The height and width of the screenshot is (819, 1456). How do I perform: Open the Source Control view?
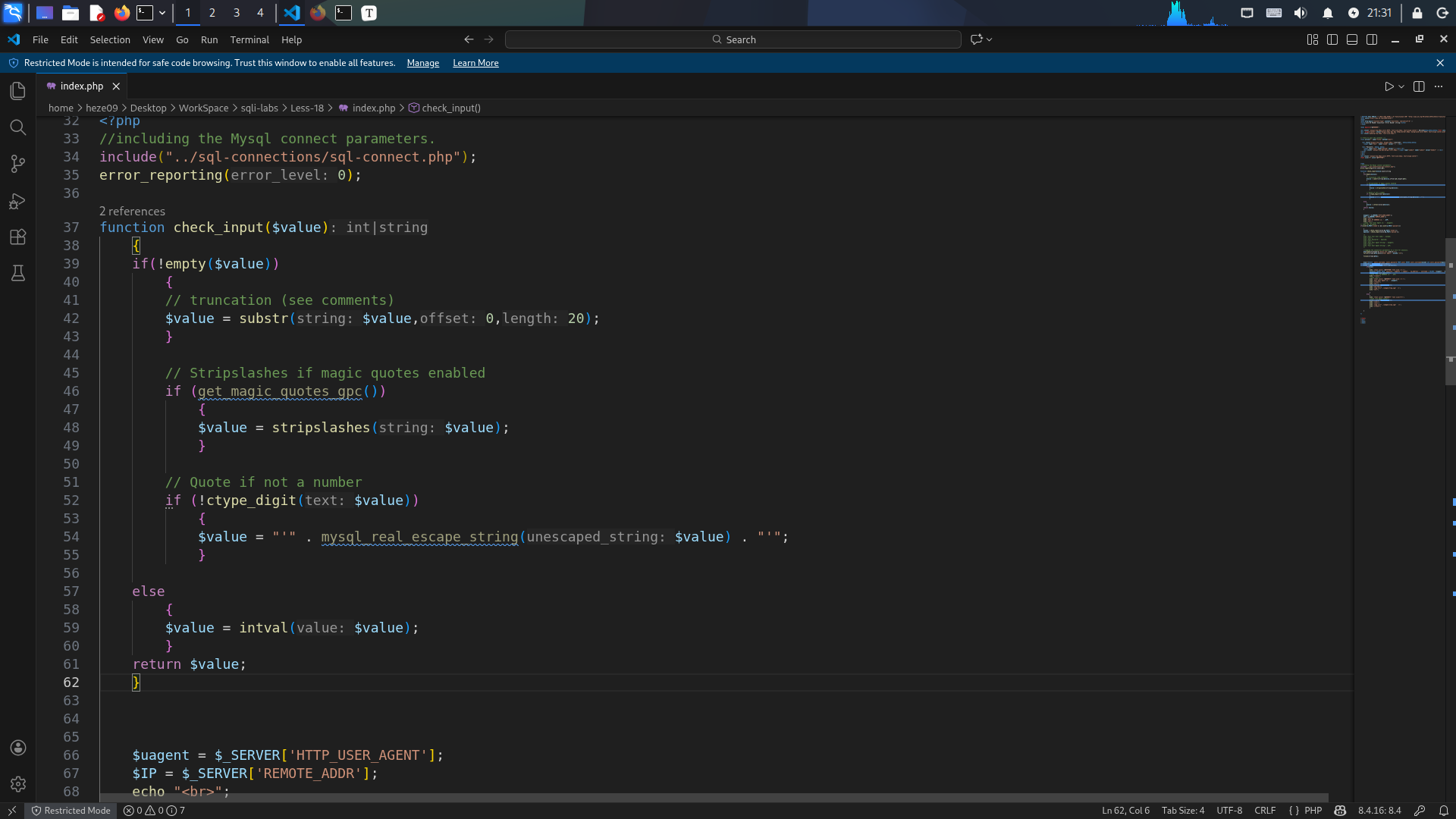point(18,164)
